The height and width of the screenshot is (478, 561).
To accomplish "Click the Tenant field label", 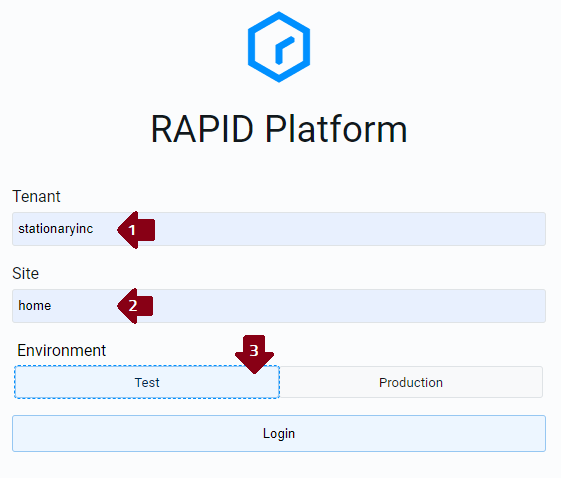I will tap(36, 196).
